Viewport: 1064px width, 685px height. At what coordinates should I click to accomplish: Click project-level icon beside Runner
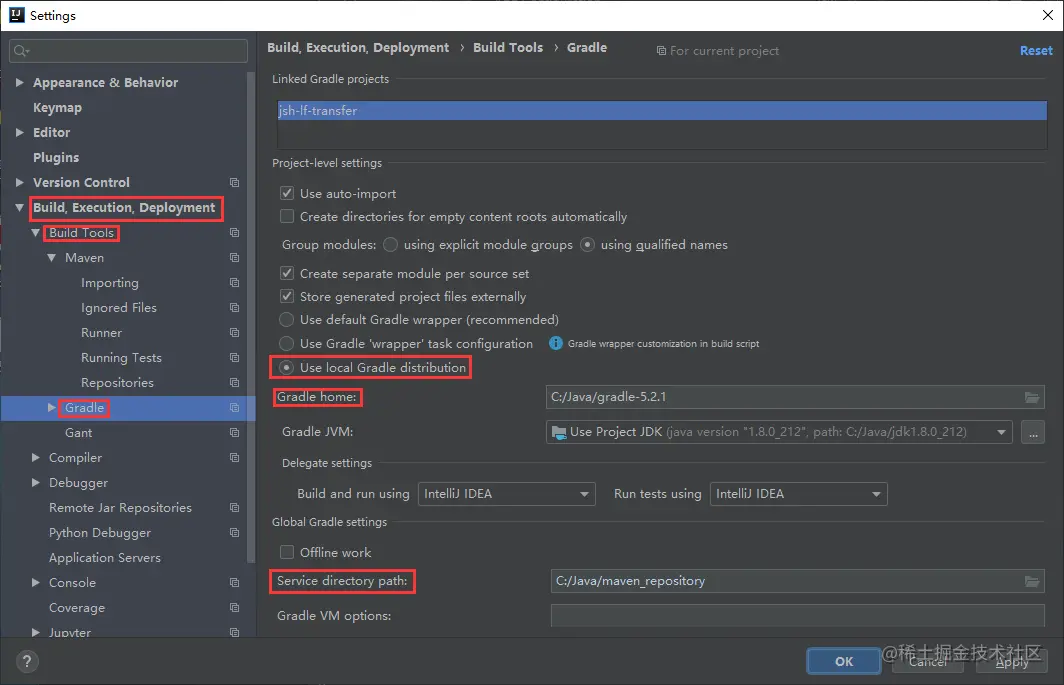click(x=234, y=333)
